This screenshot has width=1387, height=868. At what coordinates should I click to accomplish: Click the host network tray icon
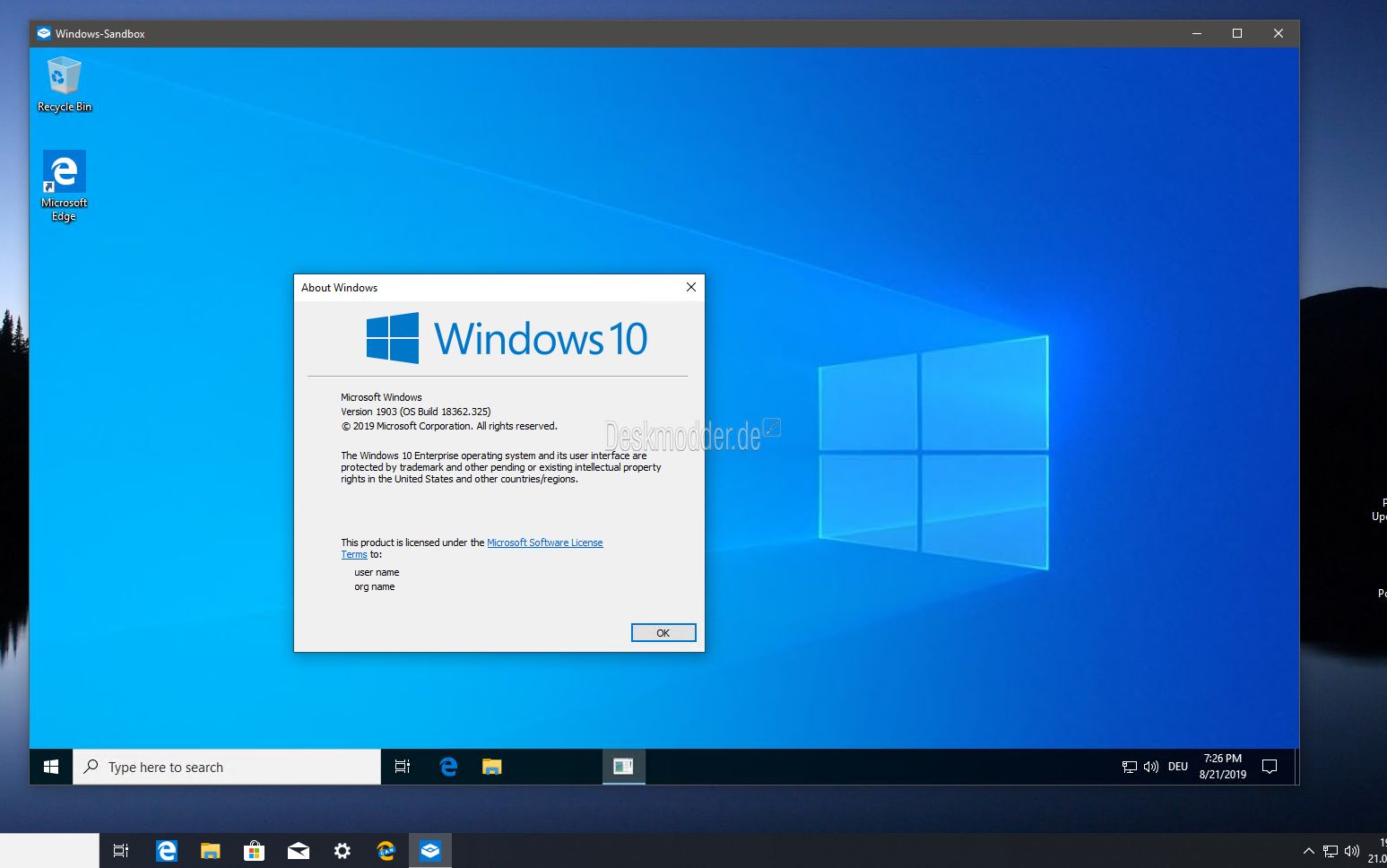(1331, 851)
